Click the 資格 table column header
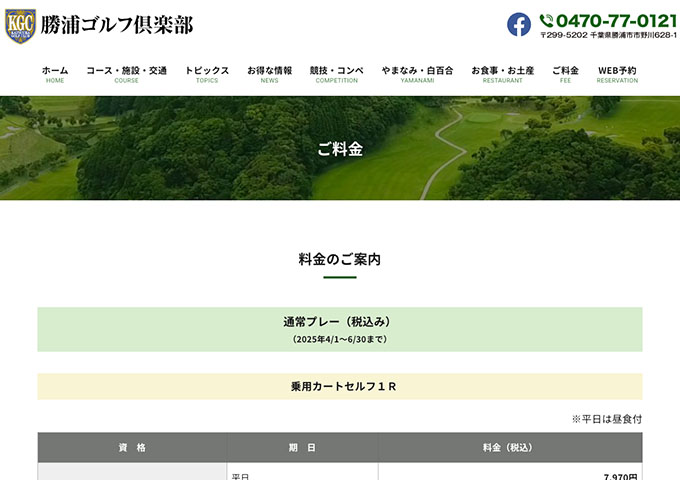Image resolution: width=680 pixels, height=480 pixels. [132, 447]
